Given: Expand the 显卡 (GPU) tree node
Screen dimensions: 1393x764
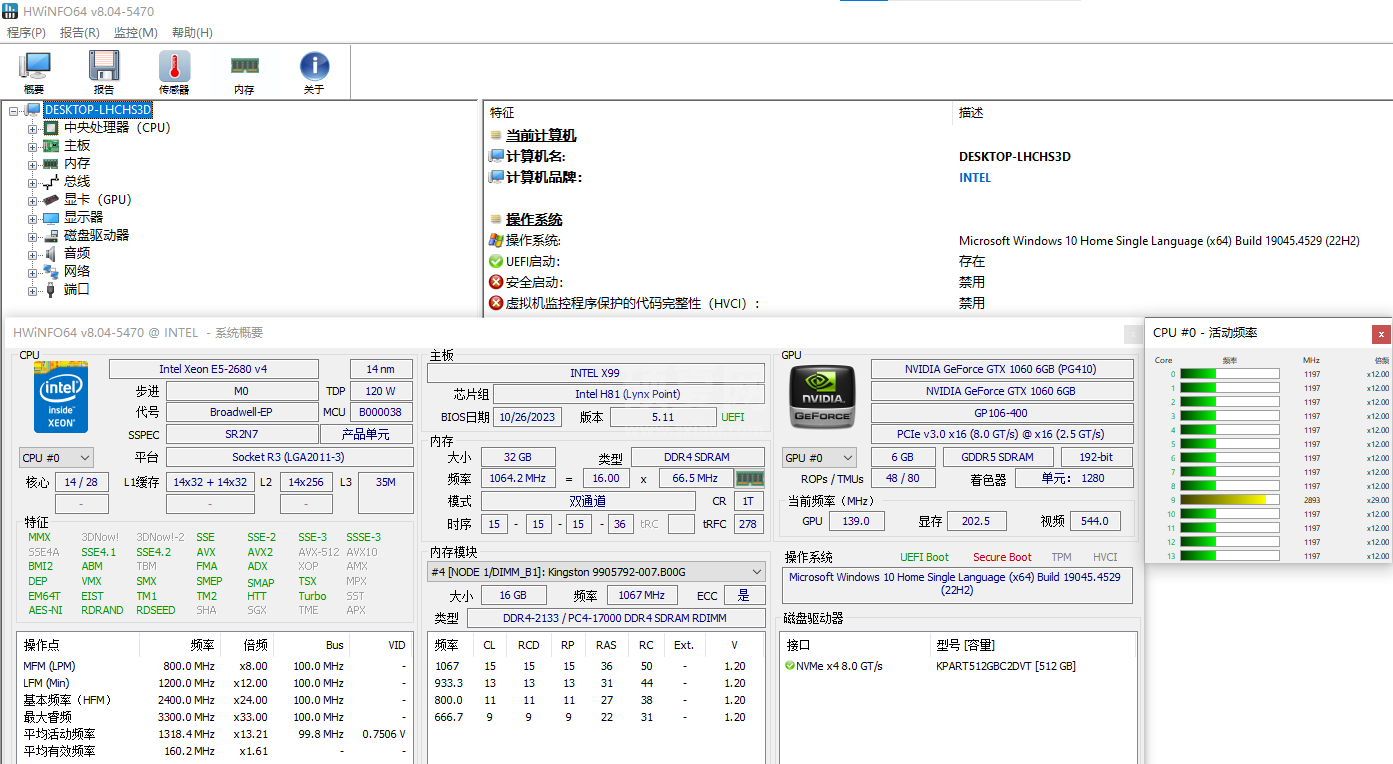Looking at the screenshot, I should (x=32, y=200).
